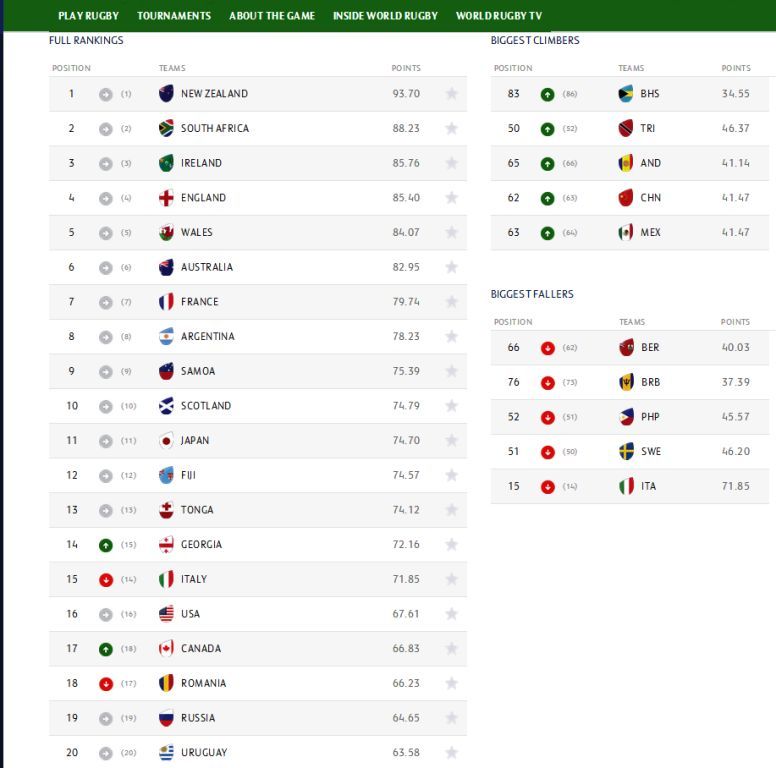
Task: Click the Japan flag icon
Action: (166, 440)
